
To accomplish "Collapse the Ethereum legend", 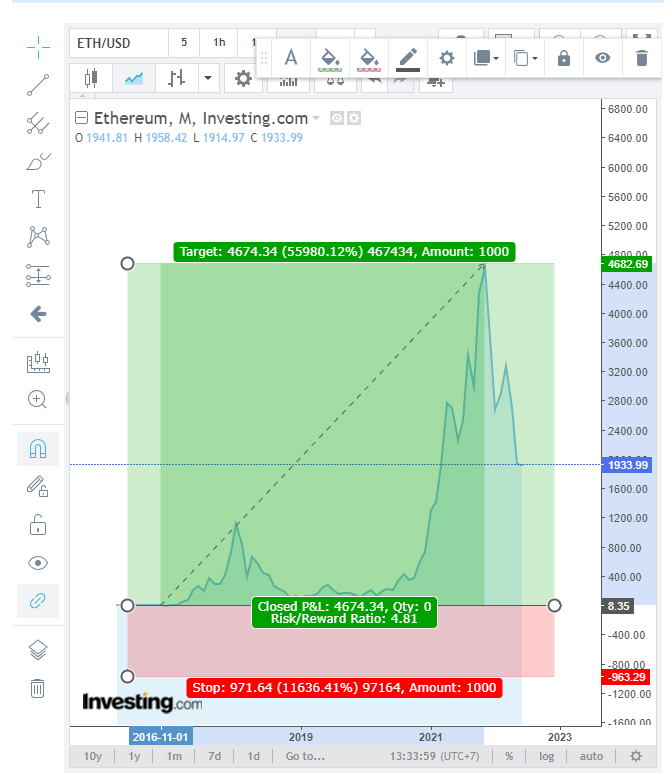I will [x=81, y=118].
